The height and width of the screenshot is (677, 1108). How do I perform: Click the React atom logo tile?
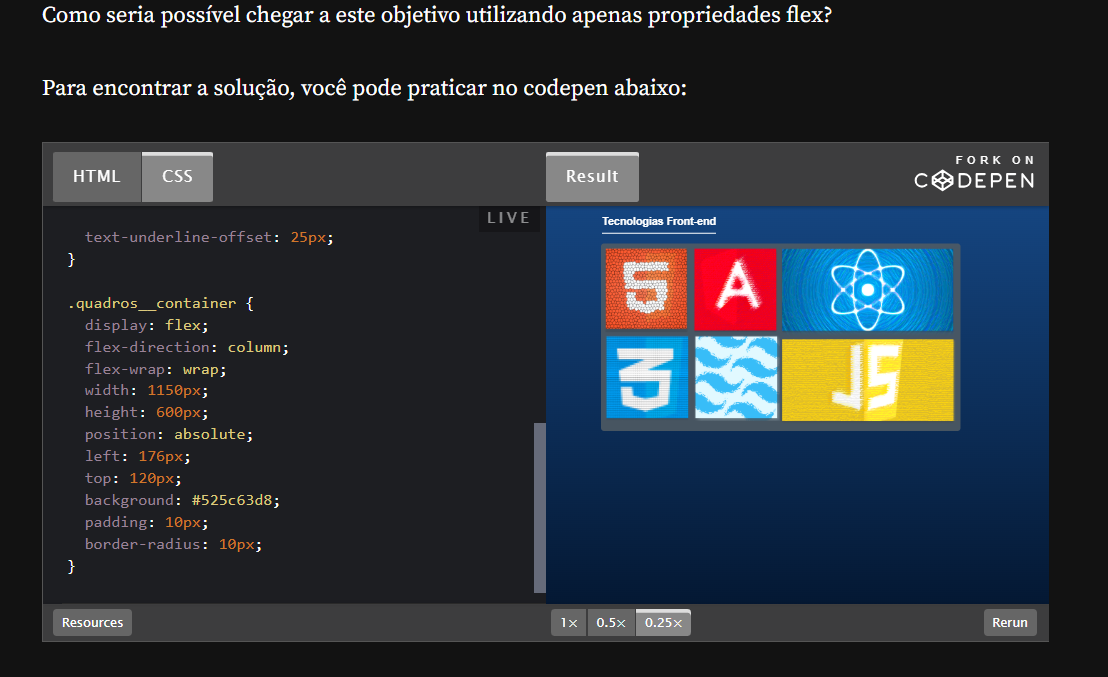[868, 290]
